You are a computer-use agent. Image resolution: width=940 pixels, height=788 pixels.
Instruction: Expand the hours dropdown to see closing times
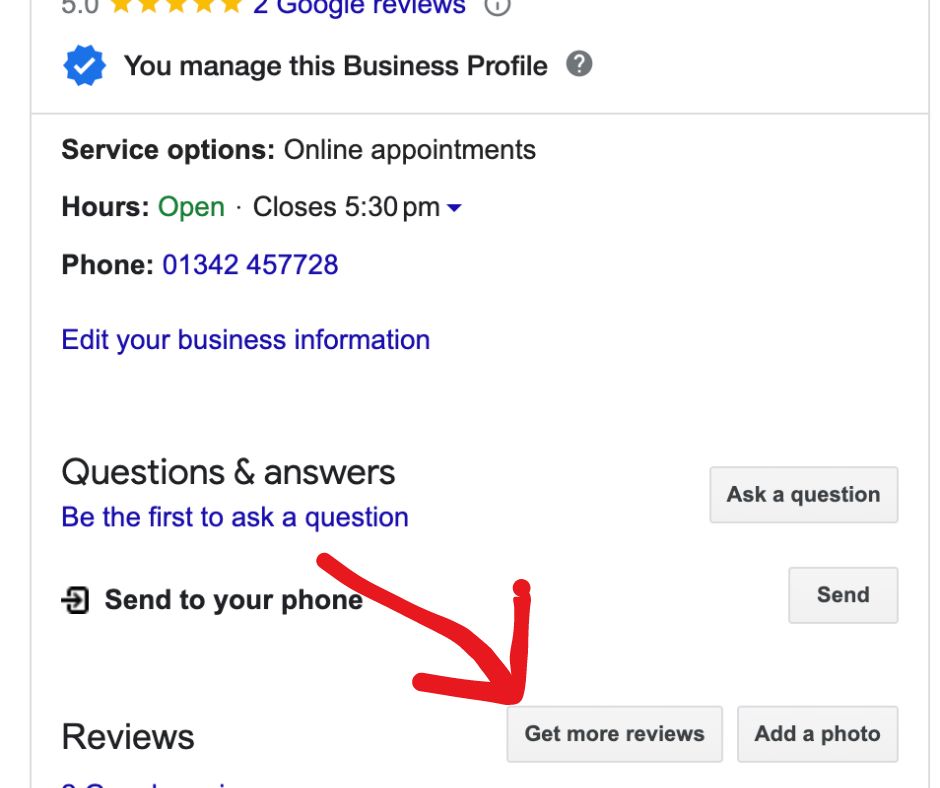452,207
